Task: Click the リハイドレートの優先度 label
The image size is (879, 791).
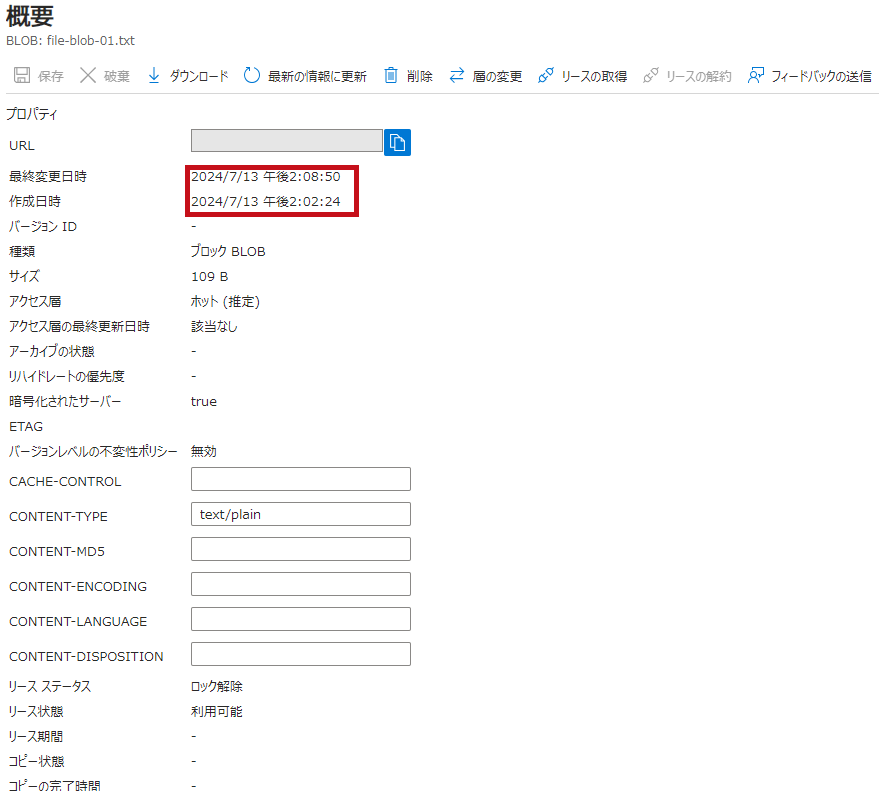Action: point(67,377)
